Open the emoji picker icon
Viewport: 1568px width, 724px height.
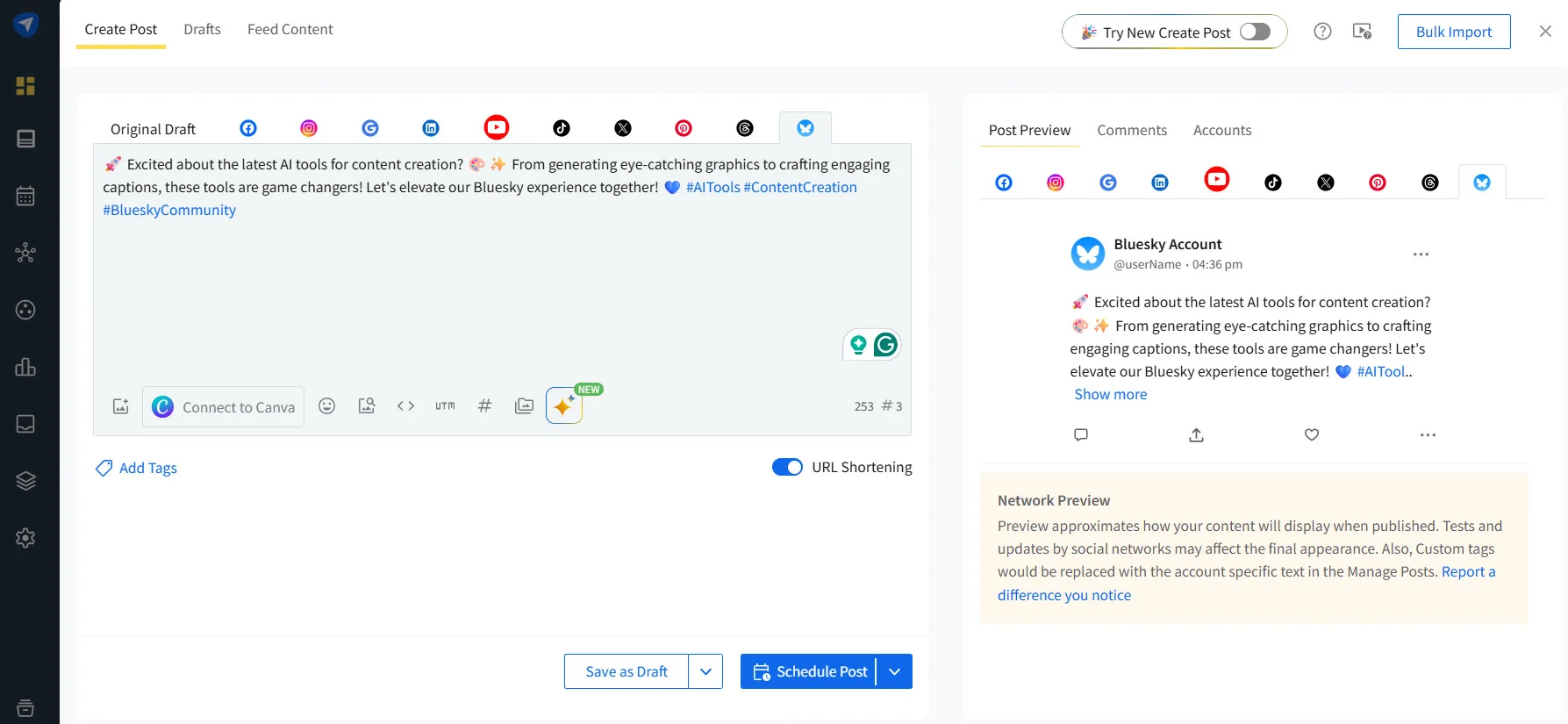(327, 405)
